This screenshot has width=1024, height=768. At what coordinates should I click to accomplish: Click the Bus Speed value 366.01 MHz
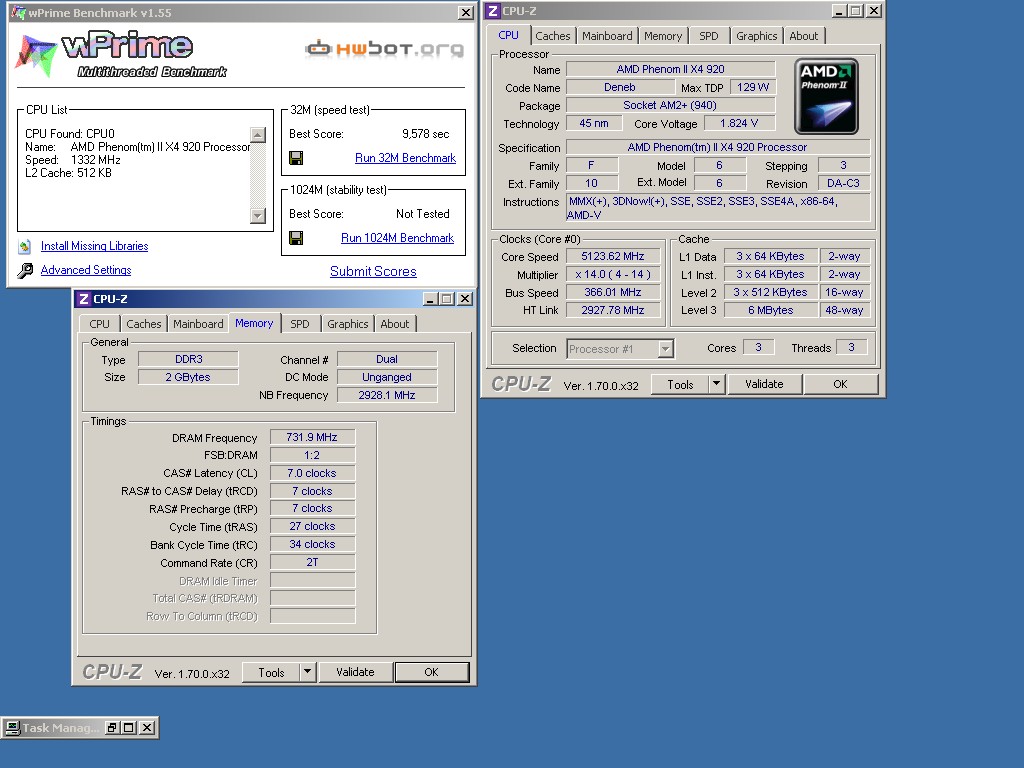613,293
